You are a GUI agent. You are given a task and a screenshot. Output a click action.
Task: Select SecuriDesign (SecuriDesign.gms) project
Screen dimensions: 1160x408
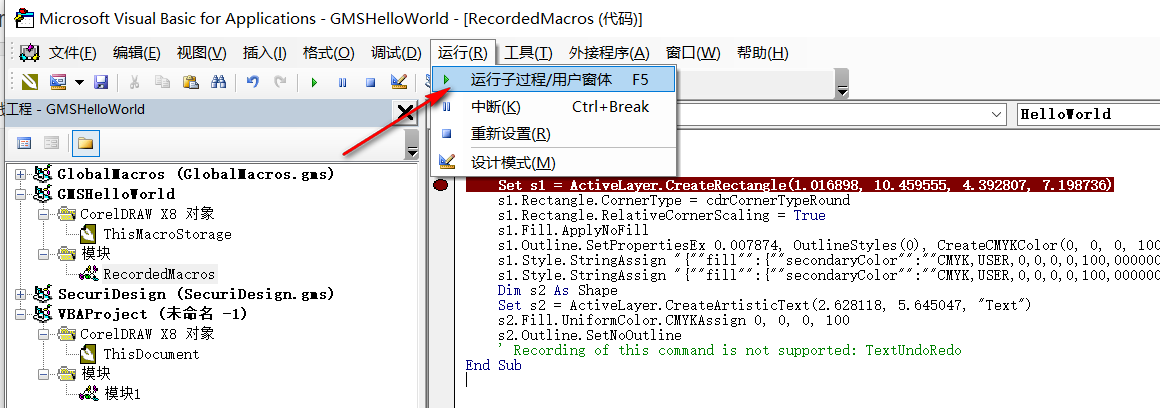click(x=195, y=294)
